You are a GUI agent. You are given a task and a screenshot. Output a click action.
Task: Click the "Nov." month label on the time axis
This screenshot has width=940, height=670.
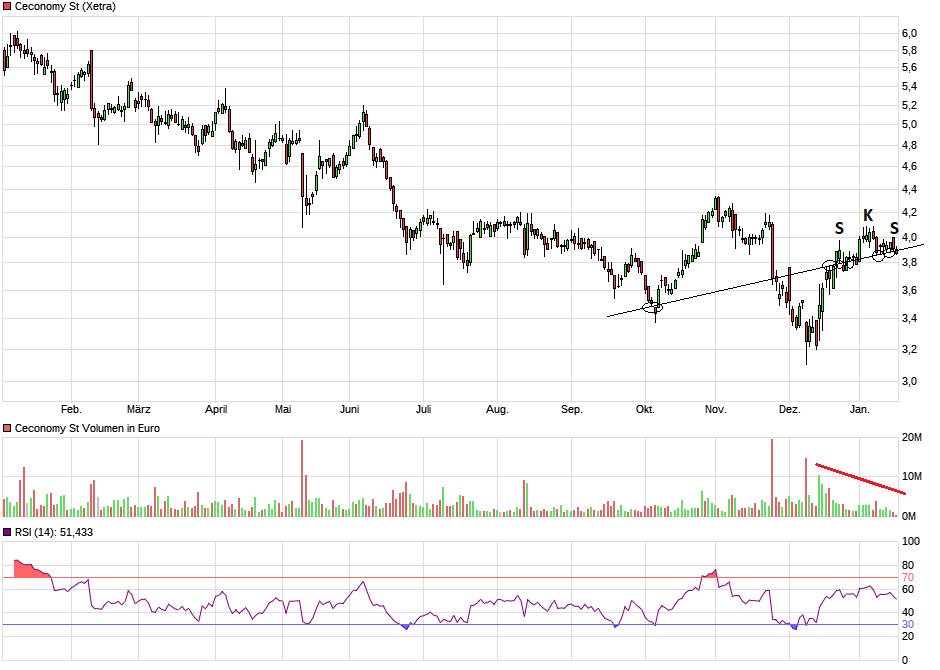click(715, 410)
